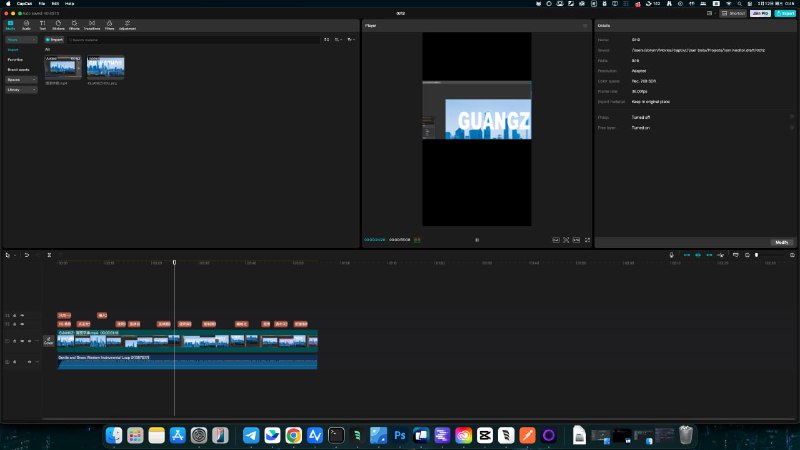The height and width of the screenshot is (450, 800).
Task: Toggle lock on the main video track
Action: [x=15, y=341]
